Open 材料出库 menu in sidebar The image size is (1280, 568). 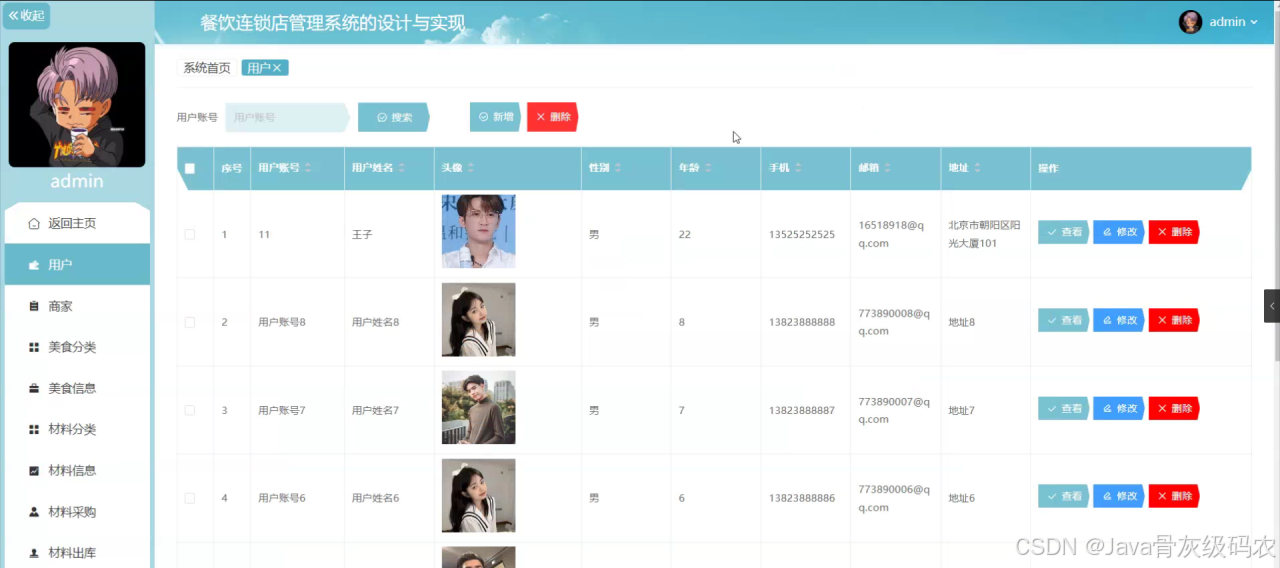77,552
